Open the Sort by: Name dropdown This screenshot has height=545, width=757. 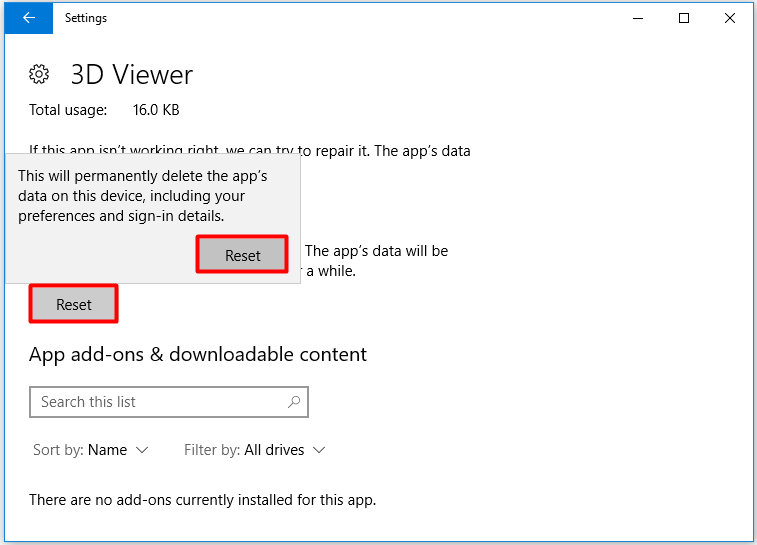(x=90, y=450)
